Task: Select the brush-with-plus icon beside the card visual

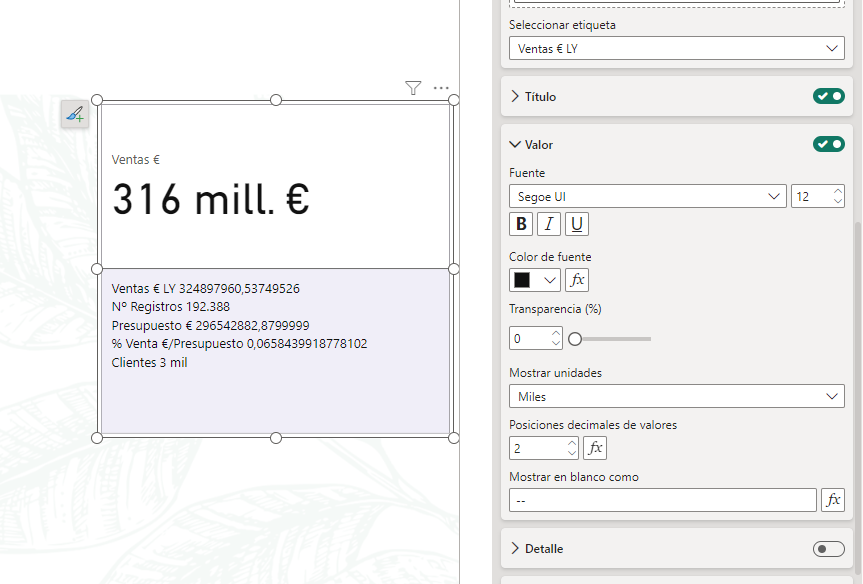Action: [75, 115]
